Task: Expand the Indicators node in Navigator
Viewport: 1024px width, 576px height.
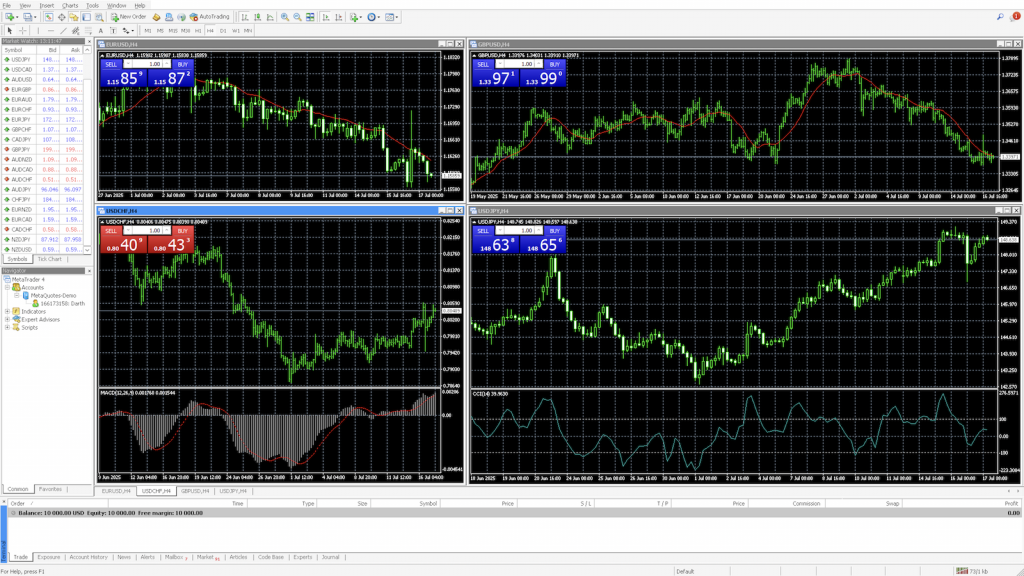Action: tap(7, 312)
